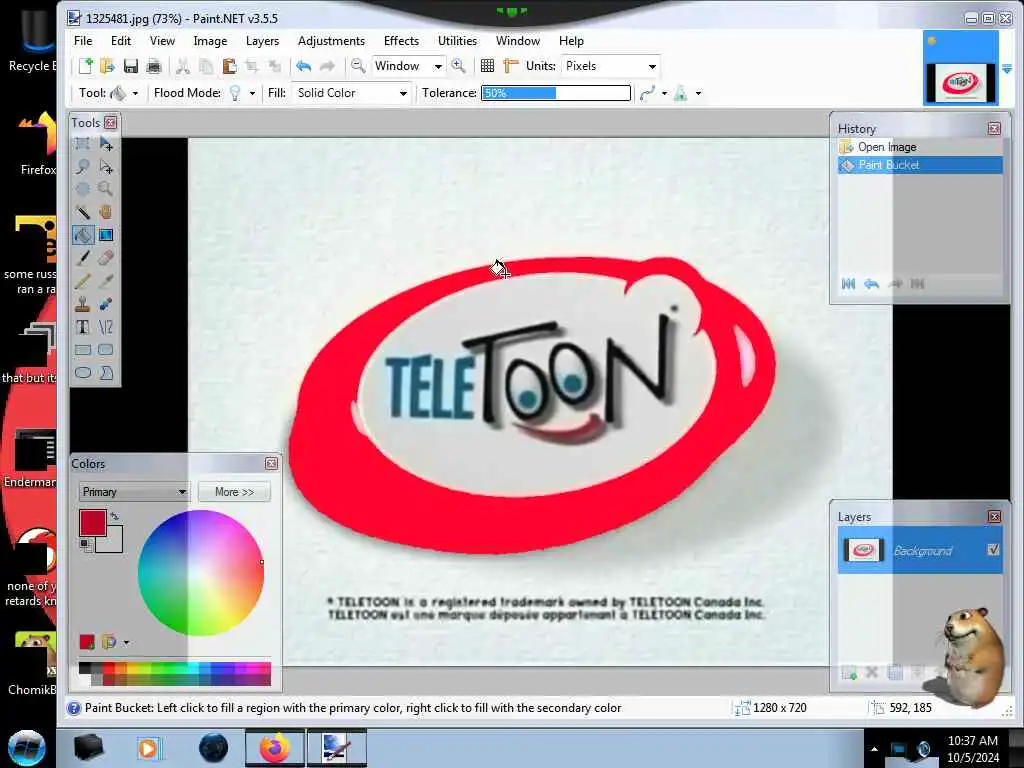Select the Freeform Shape tool
This screenshot has width=1024, height=768.
(106, 373)
